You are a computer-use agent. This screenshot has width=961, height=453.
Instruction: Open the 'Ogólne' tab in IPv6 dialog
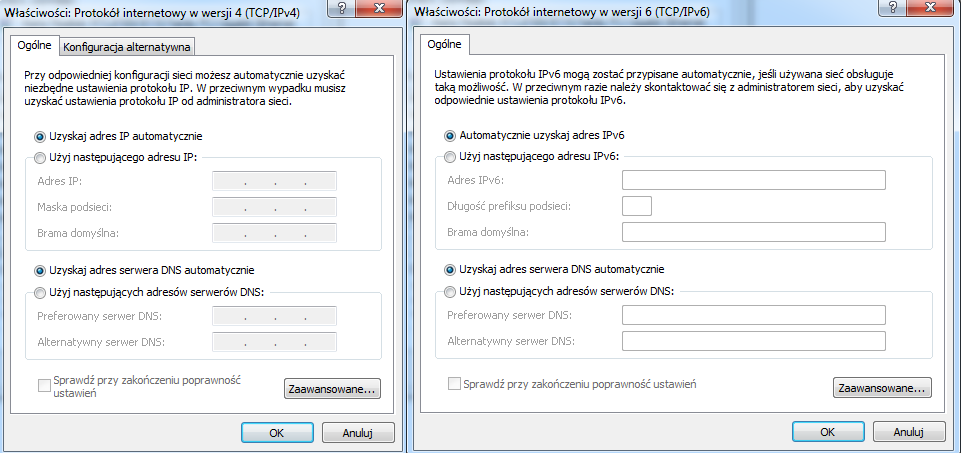click(x=444, y=44)
